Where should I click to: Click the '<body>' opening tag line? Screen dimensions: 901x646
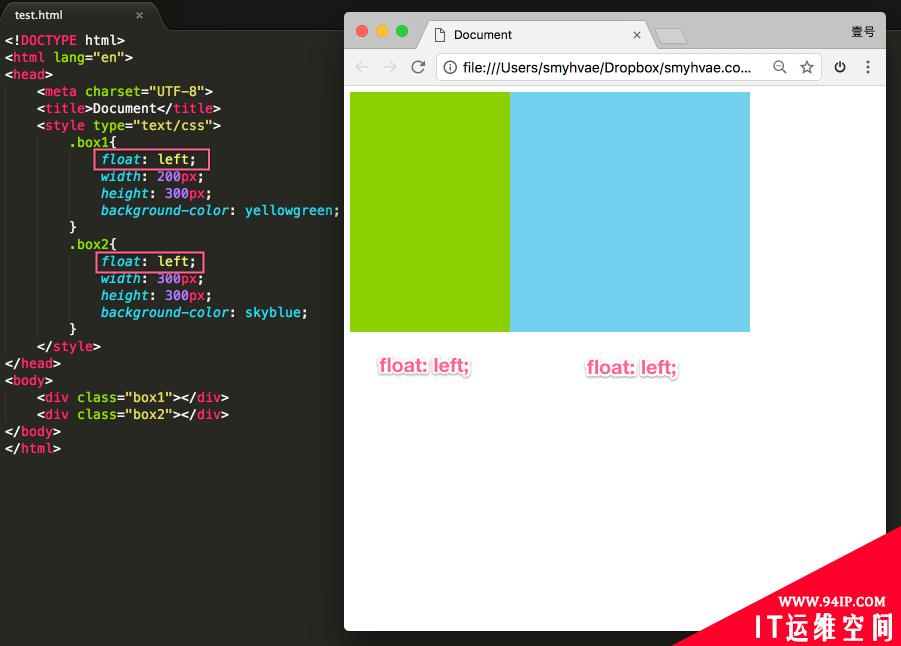point(29,380)
